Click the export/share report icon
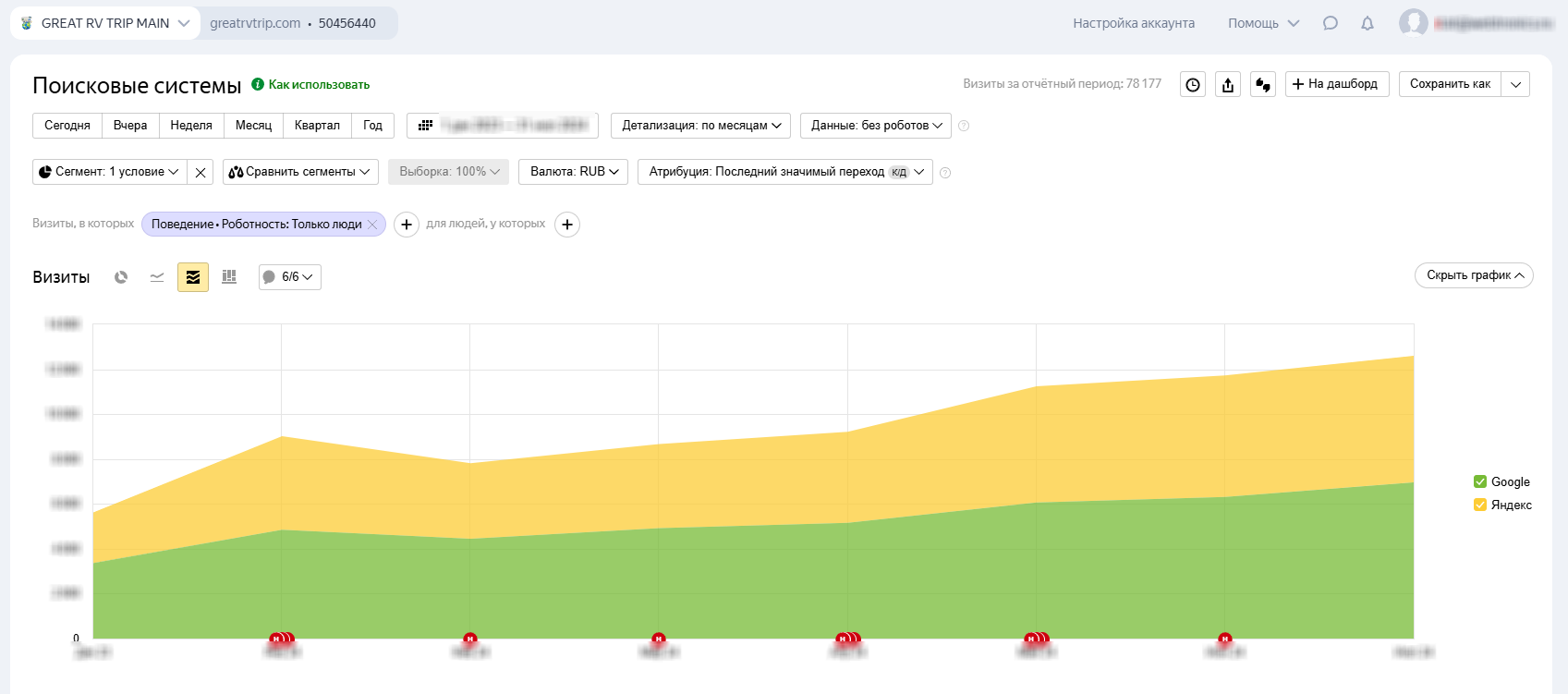Viewport: 1568px width, 694px height. click(1228, 85)
